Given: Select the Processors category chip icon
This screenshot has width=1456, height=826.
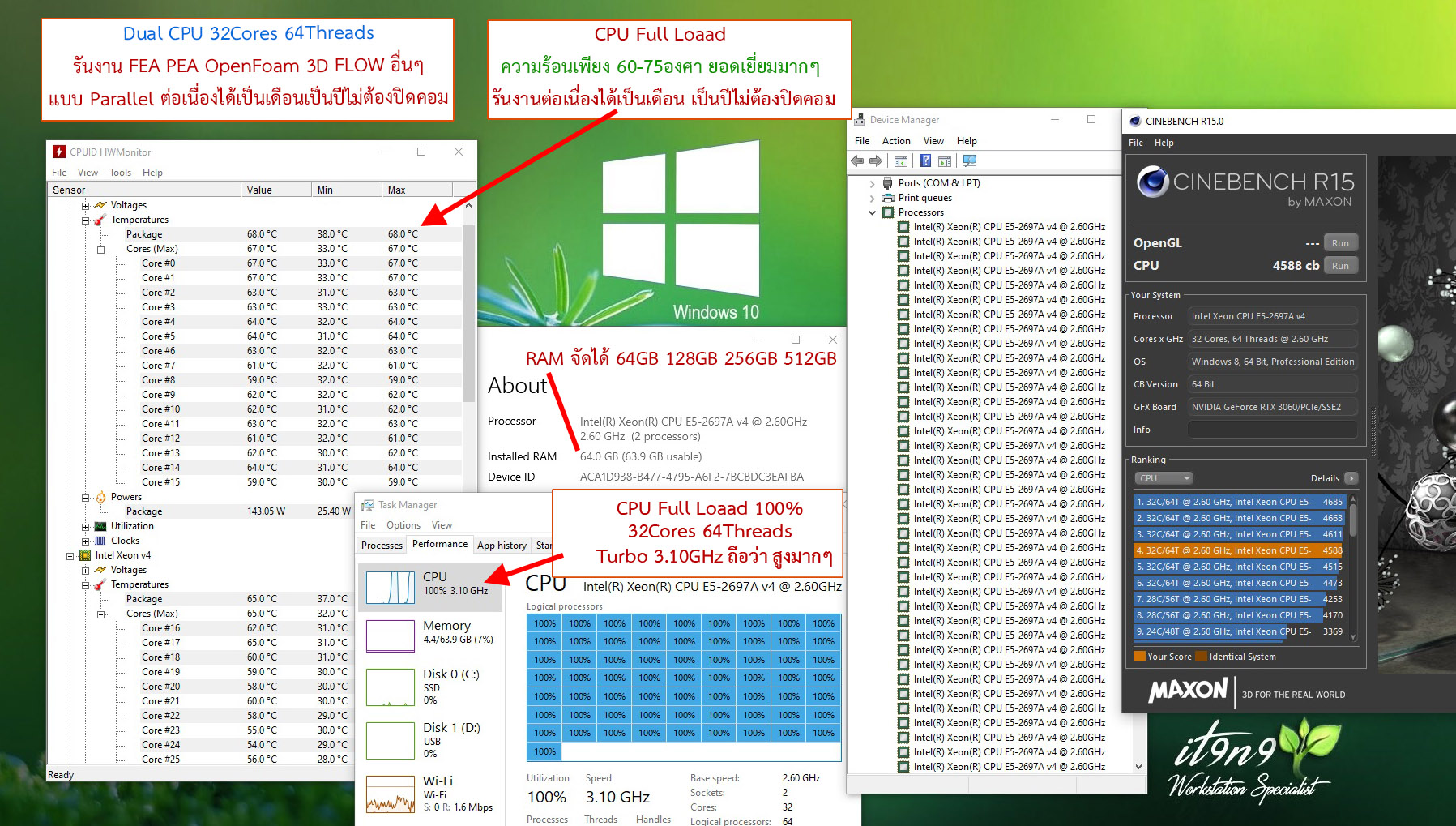Looking at the screenshot, I should 888,212.
